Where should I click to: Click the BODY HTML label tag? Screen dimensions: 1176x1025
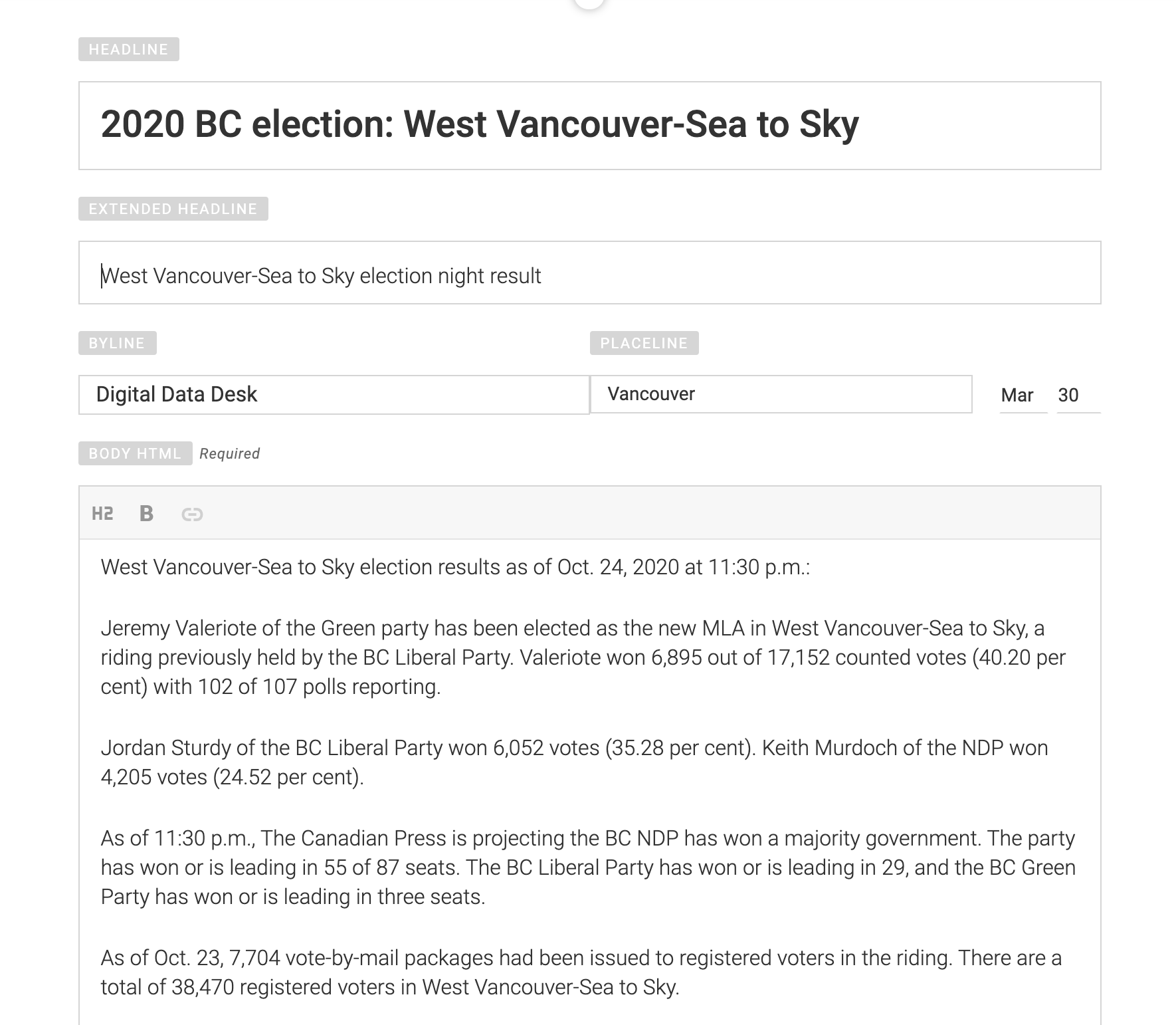point(135,453)
